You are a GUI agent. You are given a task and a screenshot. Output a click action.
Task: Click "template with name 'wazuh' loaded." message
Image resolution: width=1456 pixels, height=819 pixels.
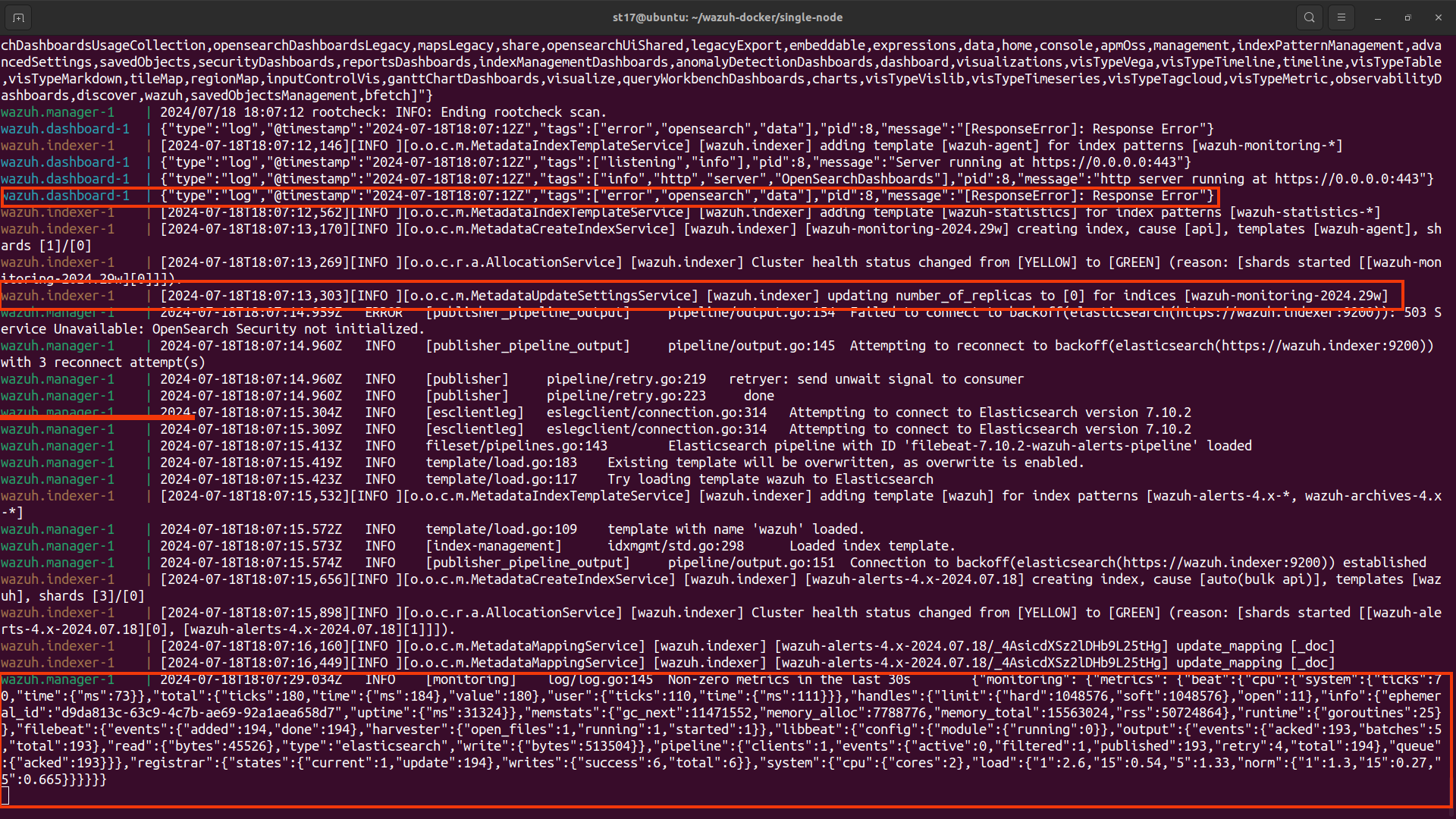(x=736, y=529)
